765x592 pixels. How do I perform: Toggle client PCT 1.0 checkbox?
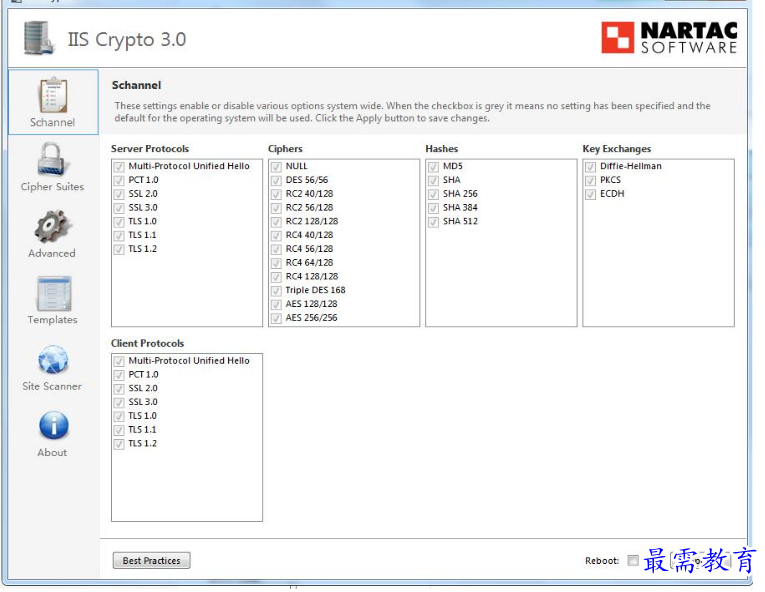click(x=119, y=375)
